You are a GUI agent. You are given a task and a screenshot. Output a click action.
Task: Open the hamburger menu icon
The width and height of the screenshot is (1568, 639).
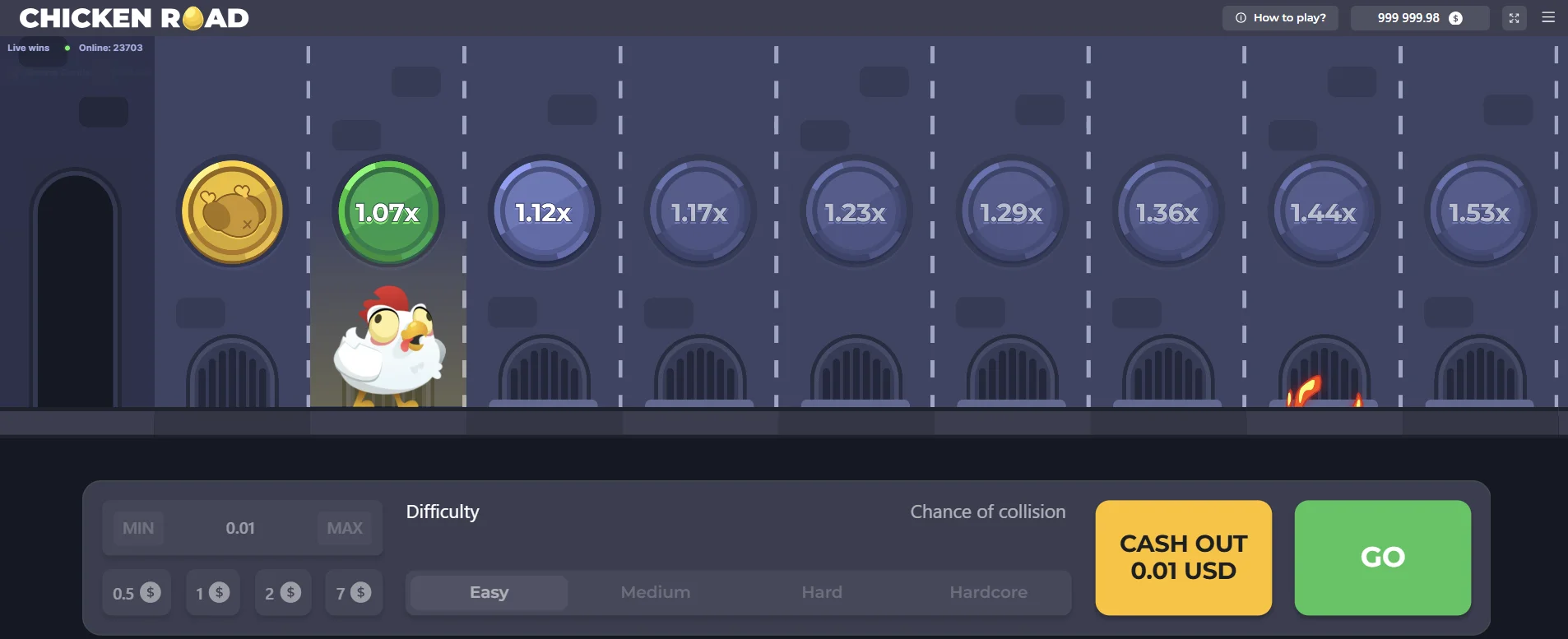pyautogui.click(x=1547, y=17)
